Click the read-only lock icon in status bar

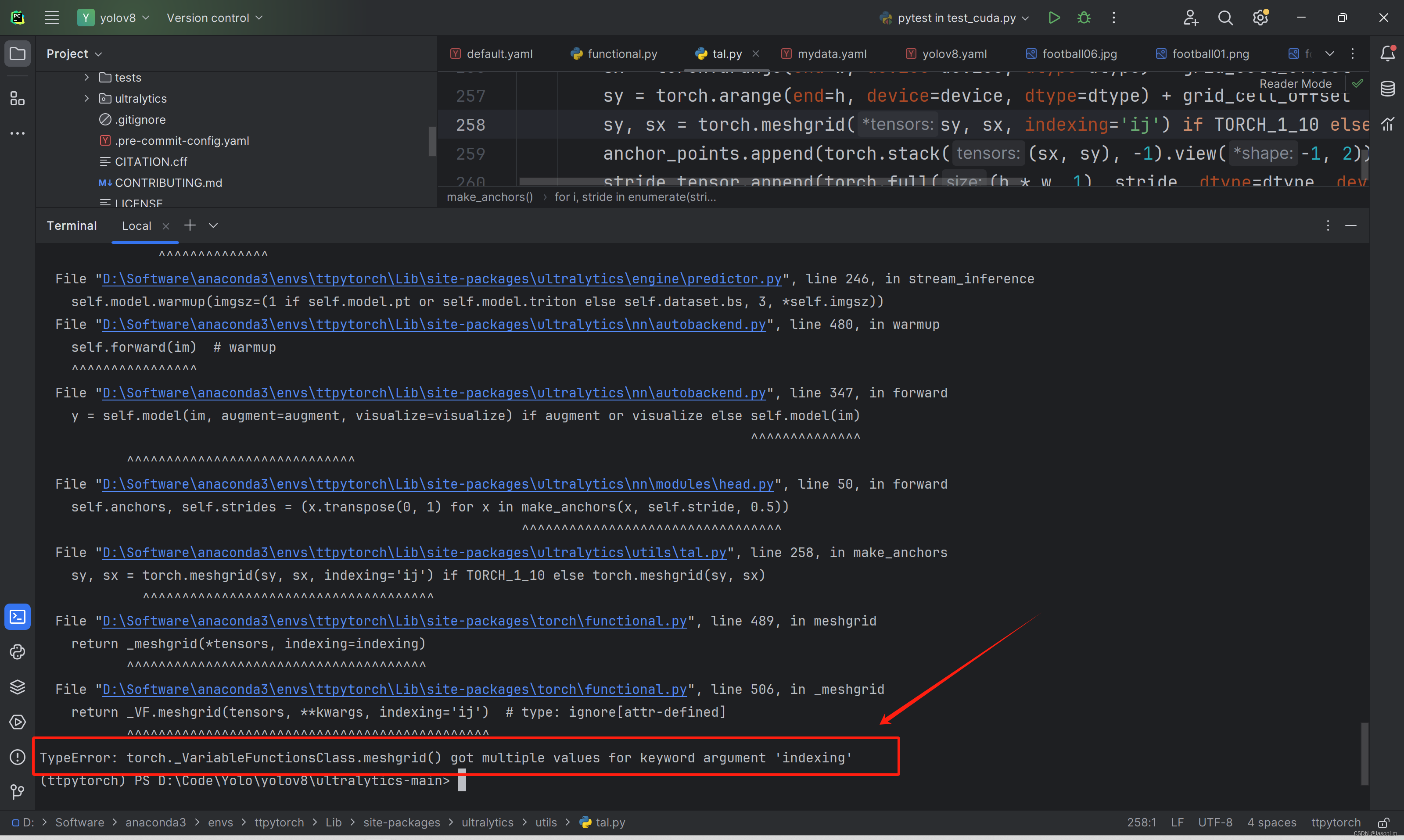[x=1383, y=822]
